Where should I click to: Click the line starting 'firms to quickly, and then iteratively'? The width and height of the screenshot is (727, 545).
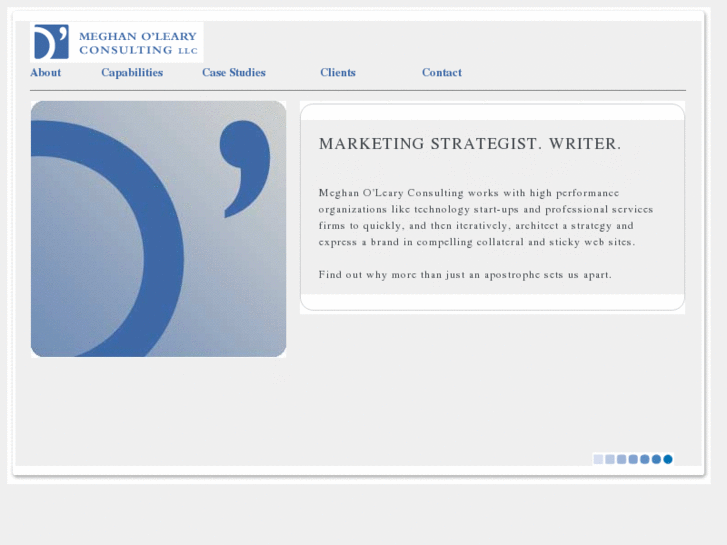pos(476,226)
